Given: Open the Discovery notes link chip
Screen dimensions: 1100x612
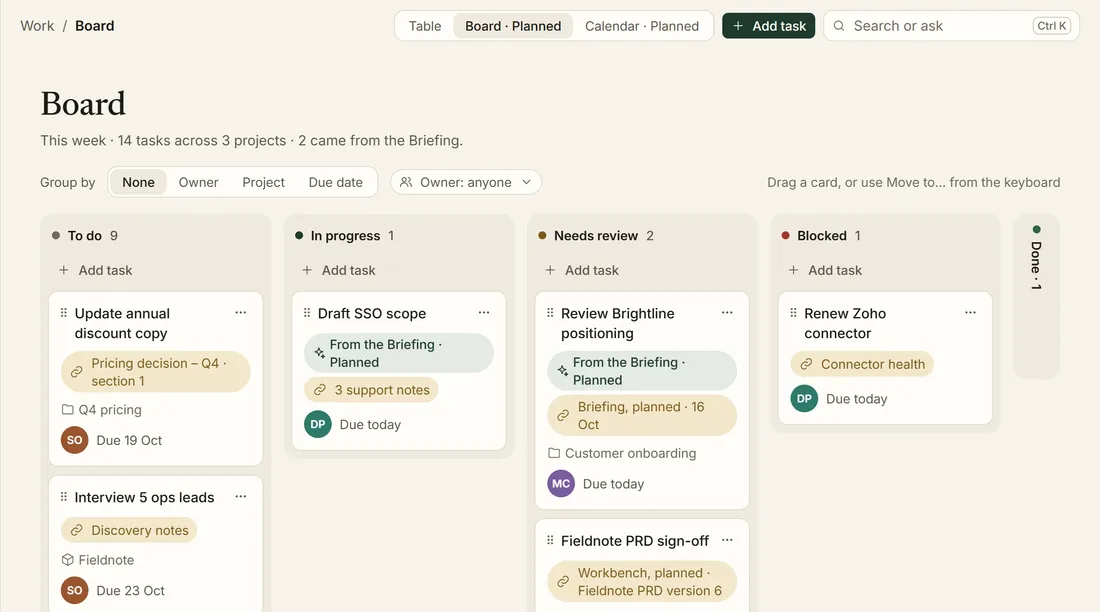Looking at the screenshot, I should point(129,531).
